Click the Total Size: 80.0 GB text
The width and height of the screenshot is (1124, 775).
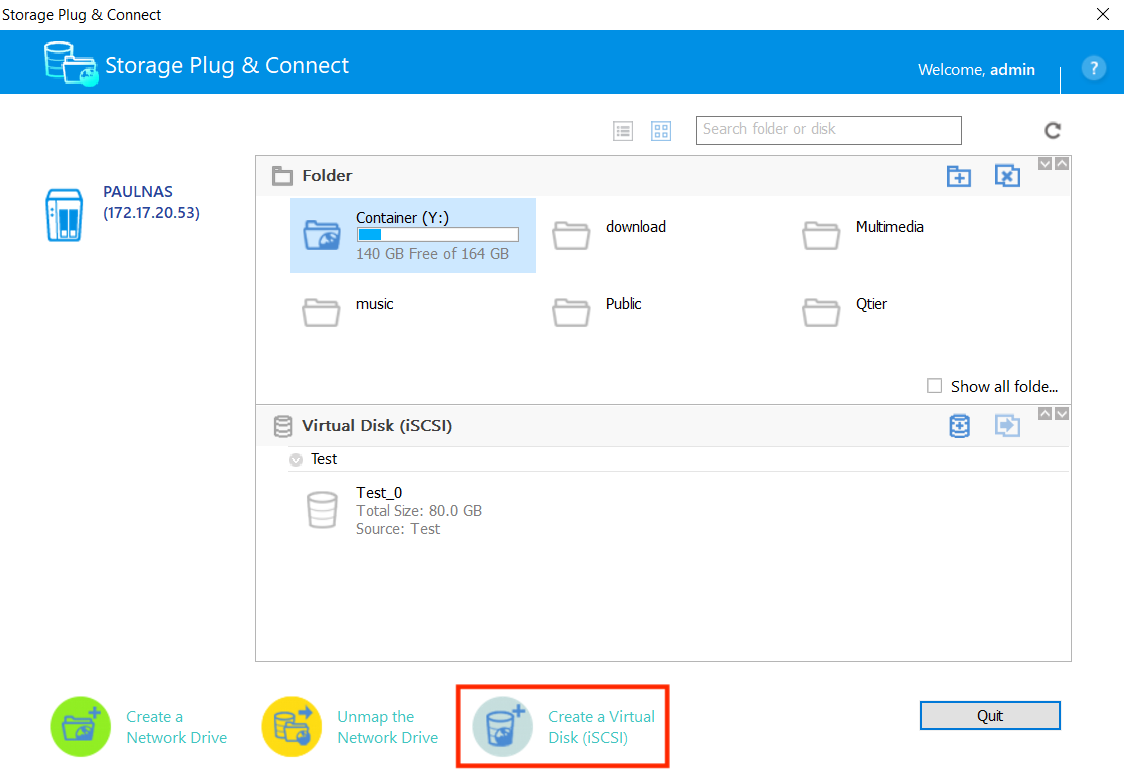[419, 510]
